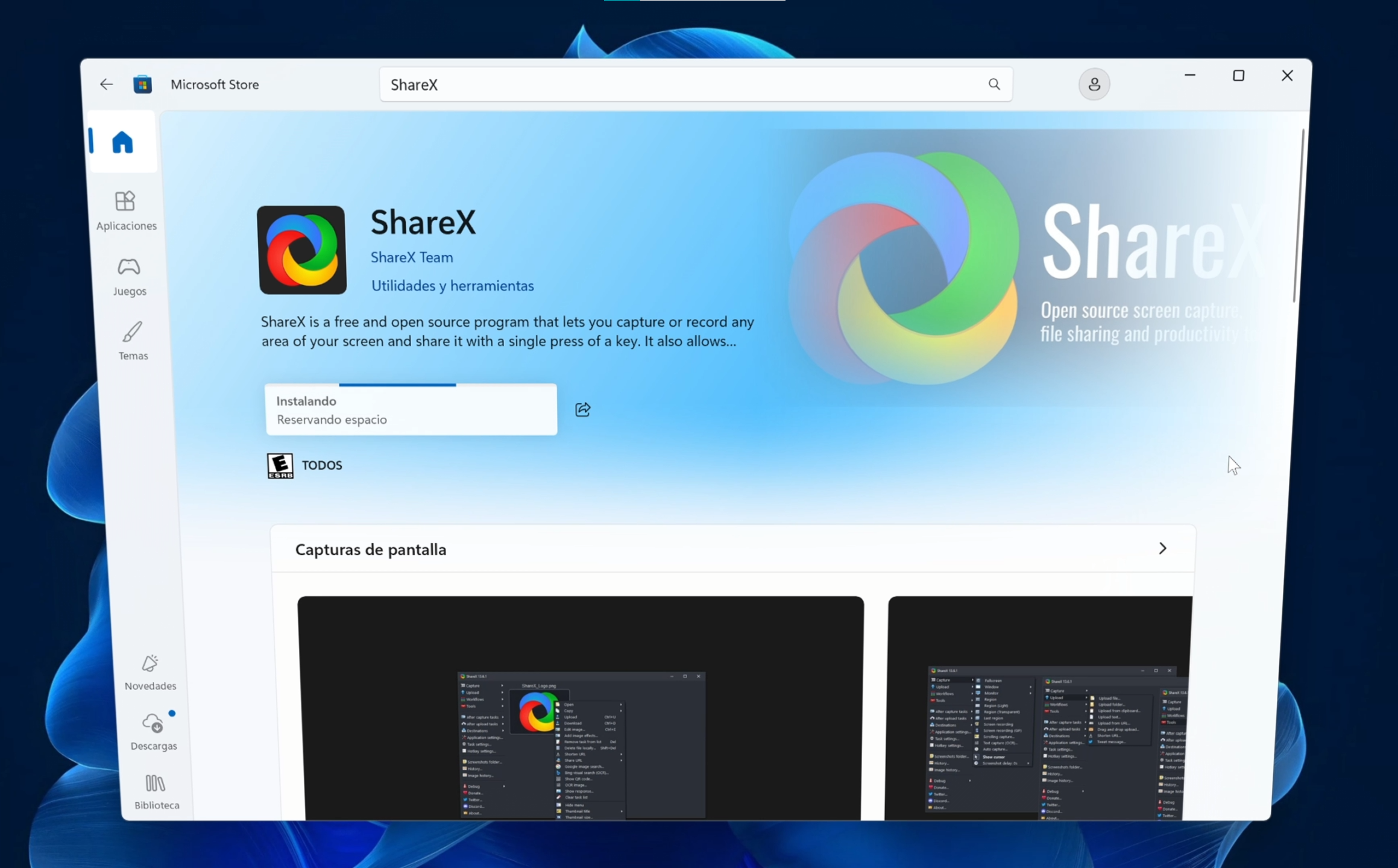Close the Microsoft Store window

[x=1287, y=75]
